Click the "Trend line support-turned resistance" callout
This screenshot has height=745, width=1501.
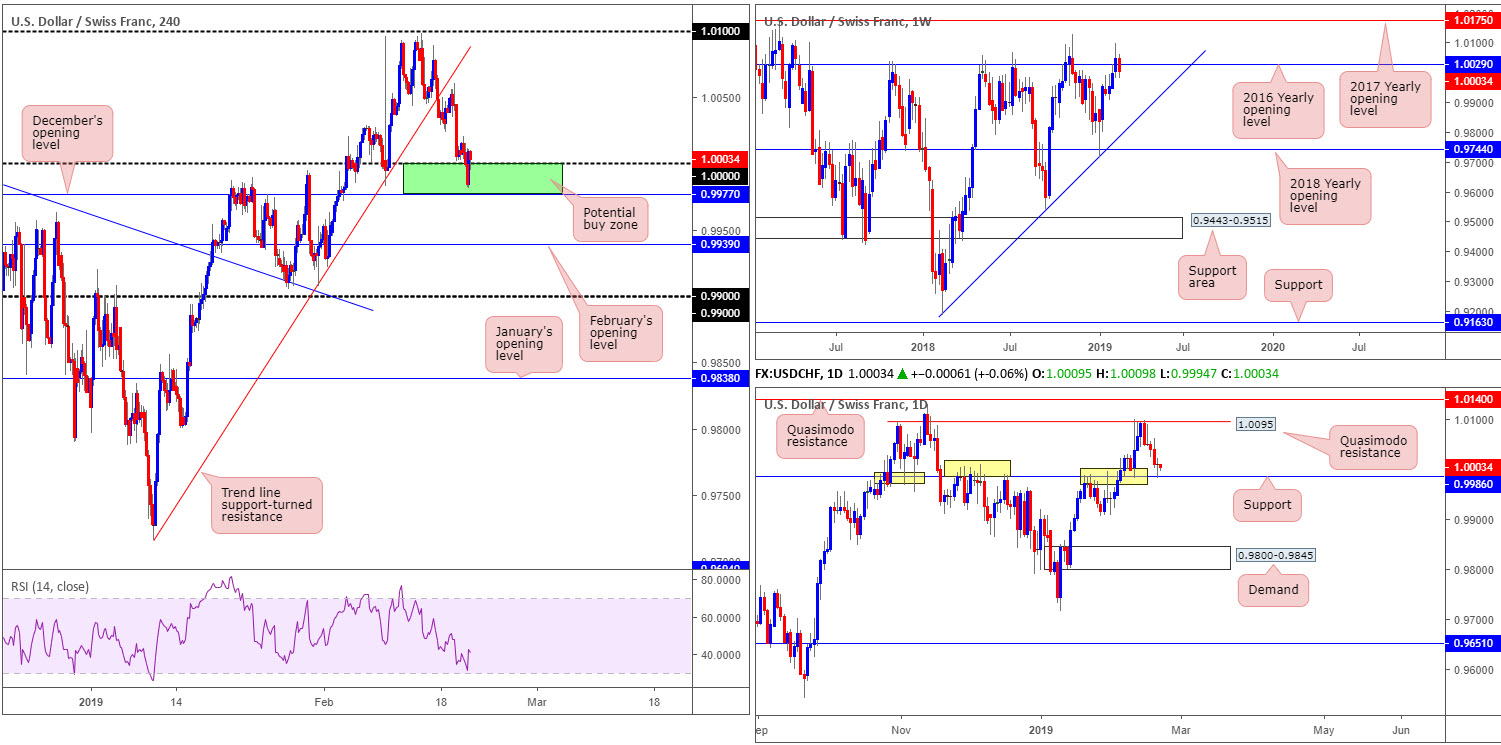click(266, 505)
